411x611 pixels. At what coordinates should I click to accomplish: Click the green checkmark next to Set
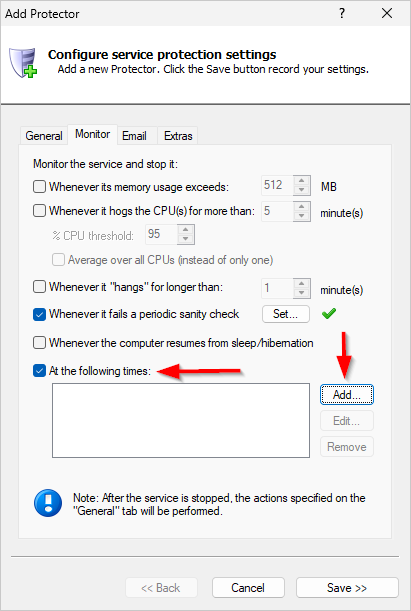[329, 314]
